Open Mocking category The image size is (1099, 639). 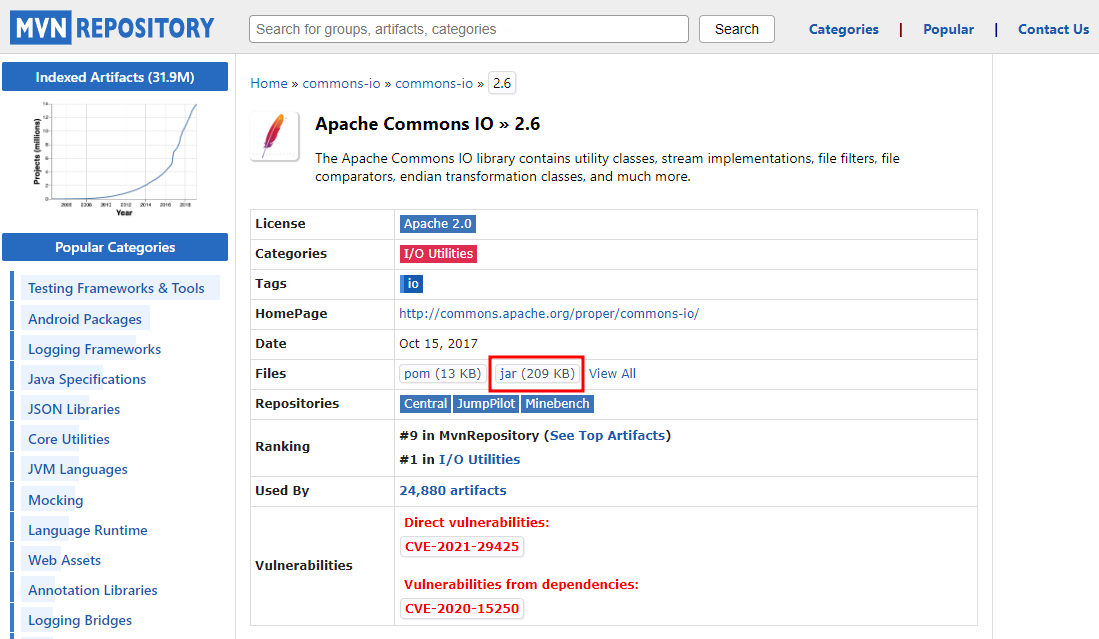55,500
